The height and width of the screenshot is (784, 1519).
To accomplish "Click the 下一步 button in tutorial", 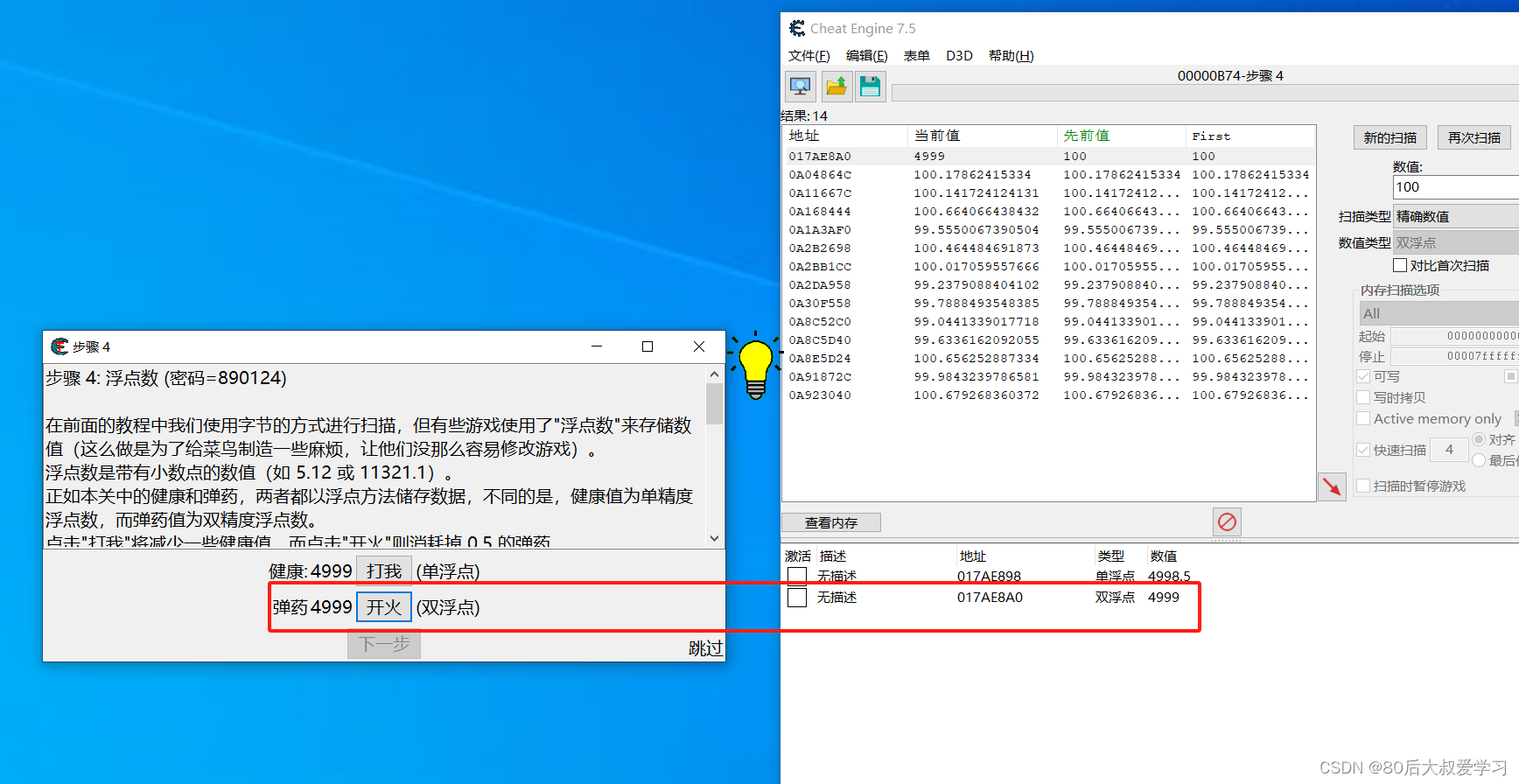I will point(384,645).
